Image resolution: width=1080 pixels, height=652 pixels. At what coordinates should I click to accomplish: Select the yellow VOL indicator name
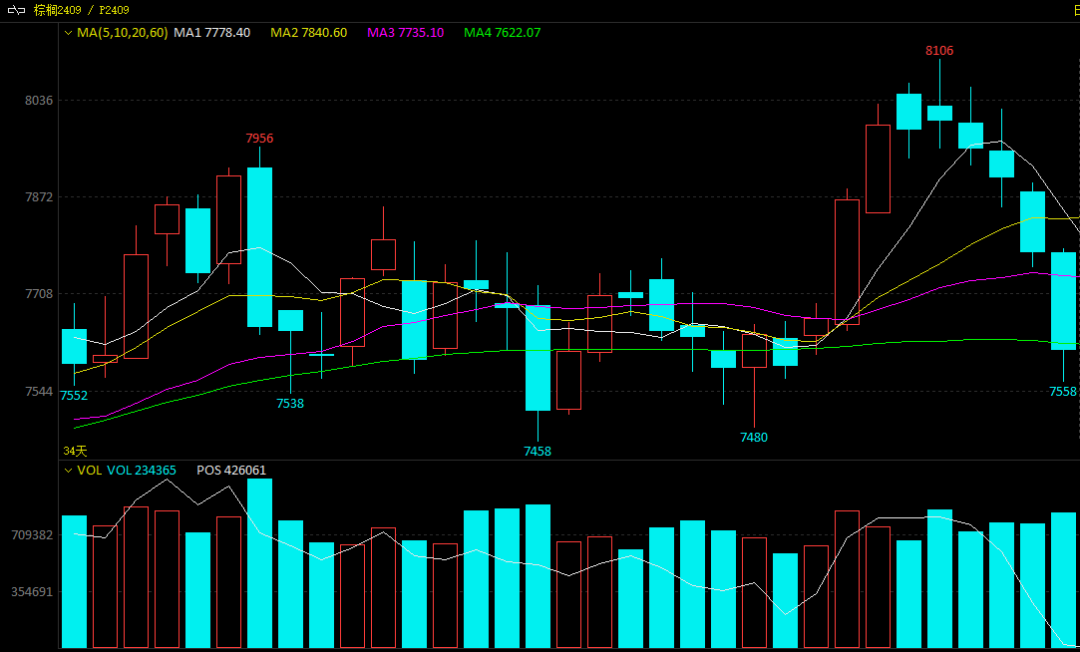pos(90,470)
